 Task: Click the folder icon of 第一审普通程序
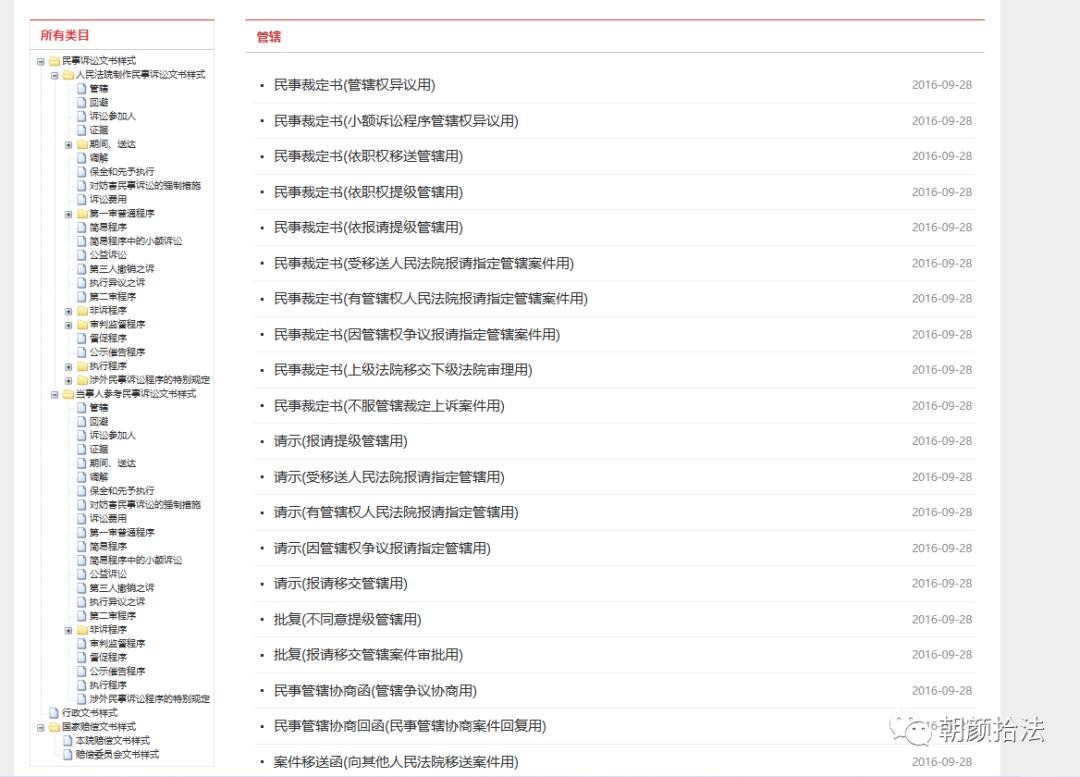point(82,214)
